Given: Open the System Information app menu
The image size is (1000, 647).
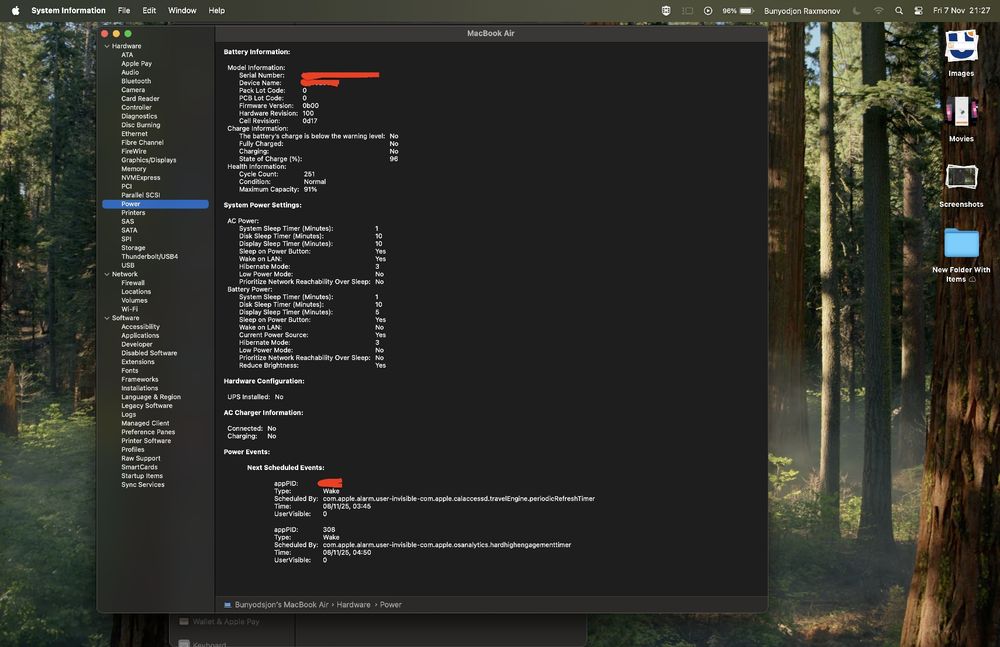Looking at the screenshot, I should 68,10.
